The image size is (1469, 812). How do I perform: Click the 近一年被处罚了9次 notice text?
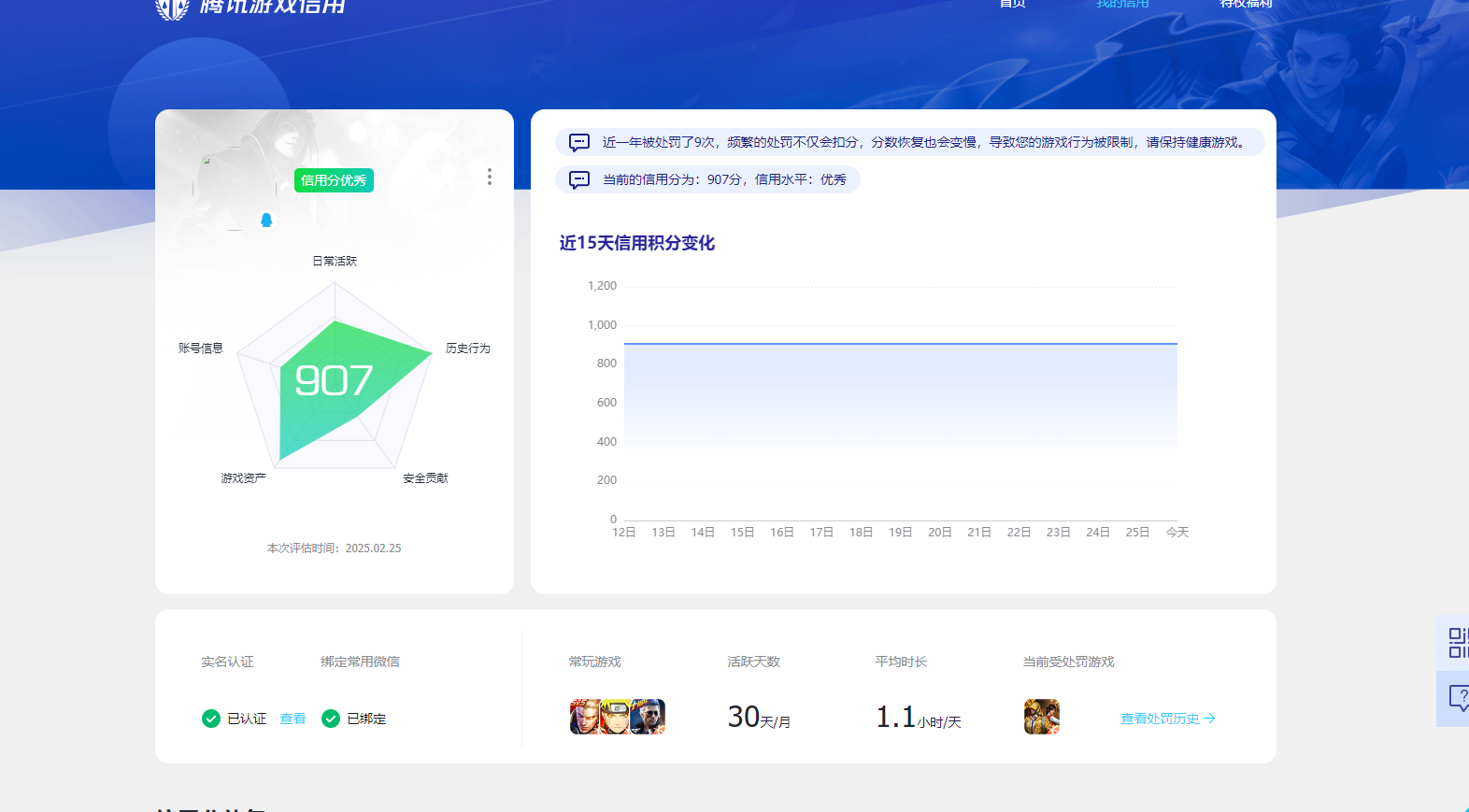(x=923, y=142)
